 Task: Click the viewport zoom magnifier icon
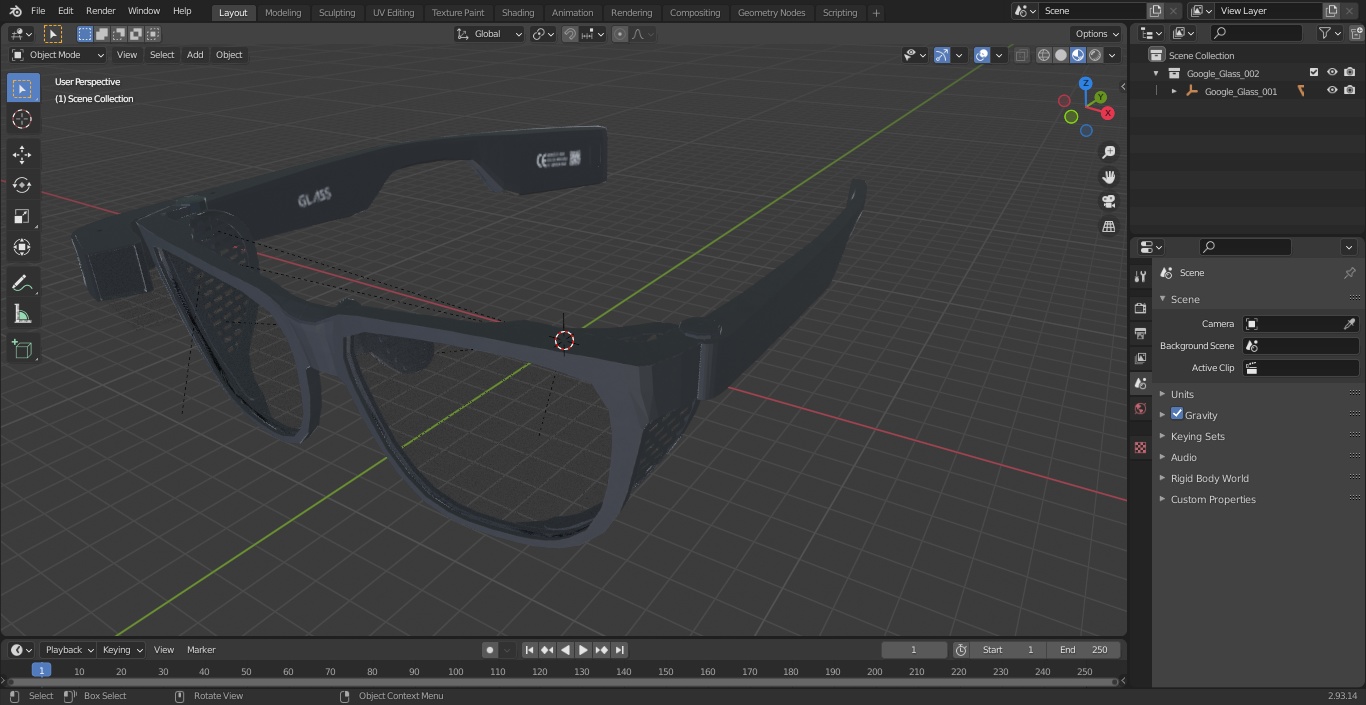click(1108, 152)
